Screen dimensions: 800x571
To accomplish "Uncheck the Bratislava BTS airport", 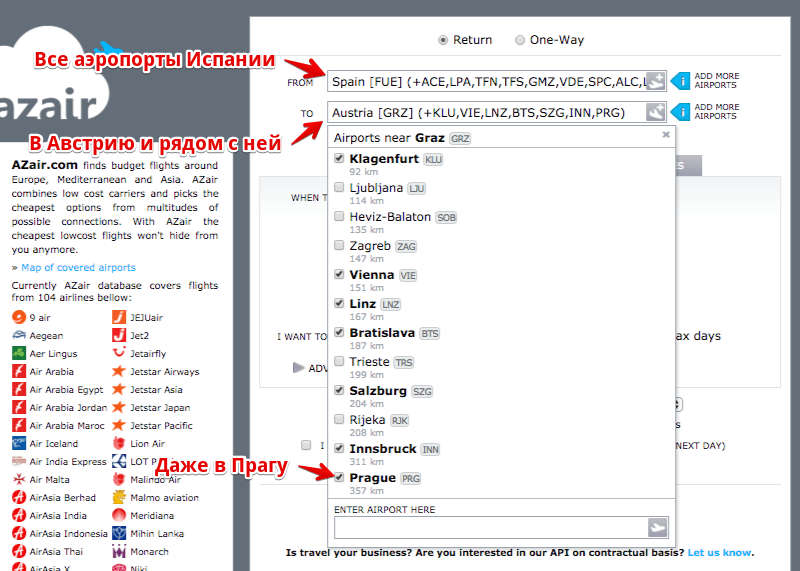I will [x=339, y=332].
